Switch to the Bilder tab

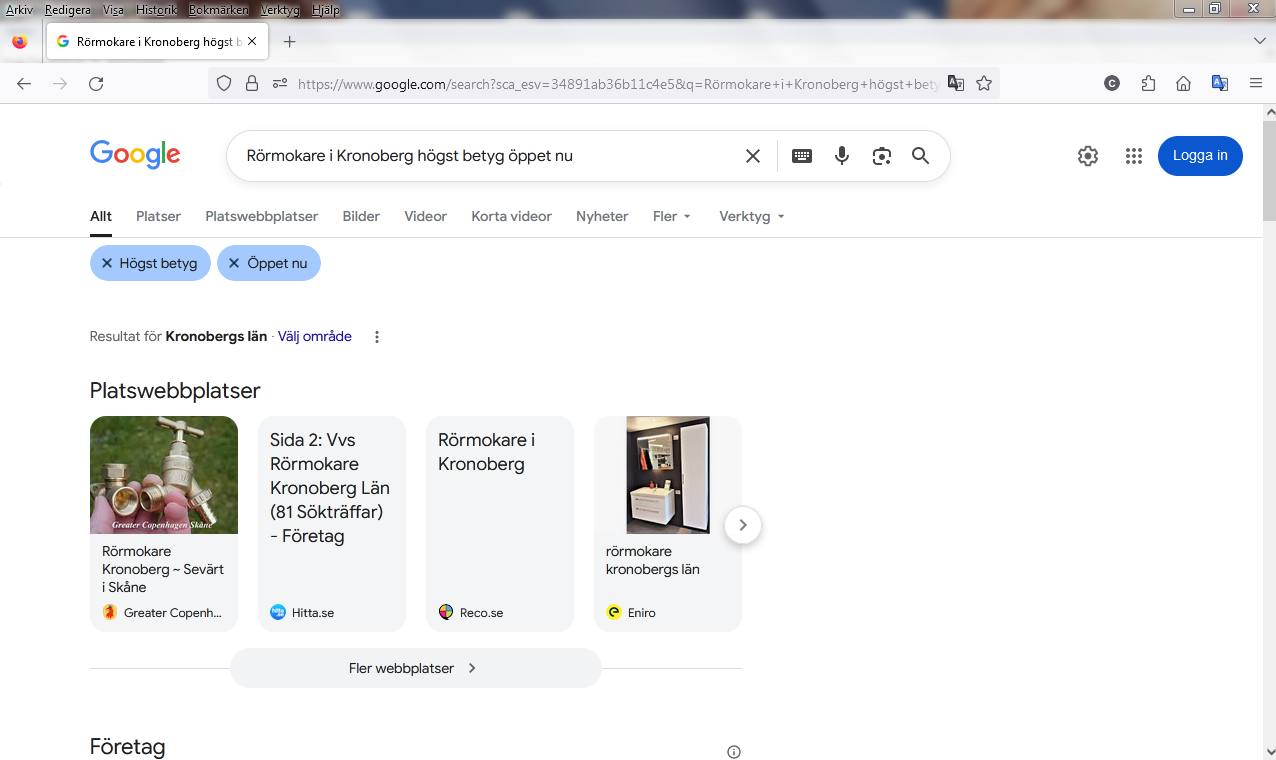[361, 216]
